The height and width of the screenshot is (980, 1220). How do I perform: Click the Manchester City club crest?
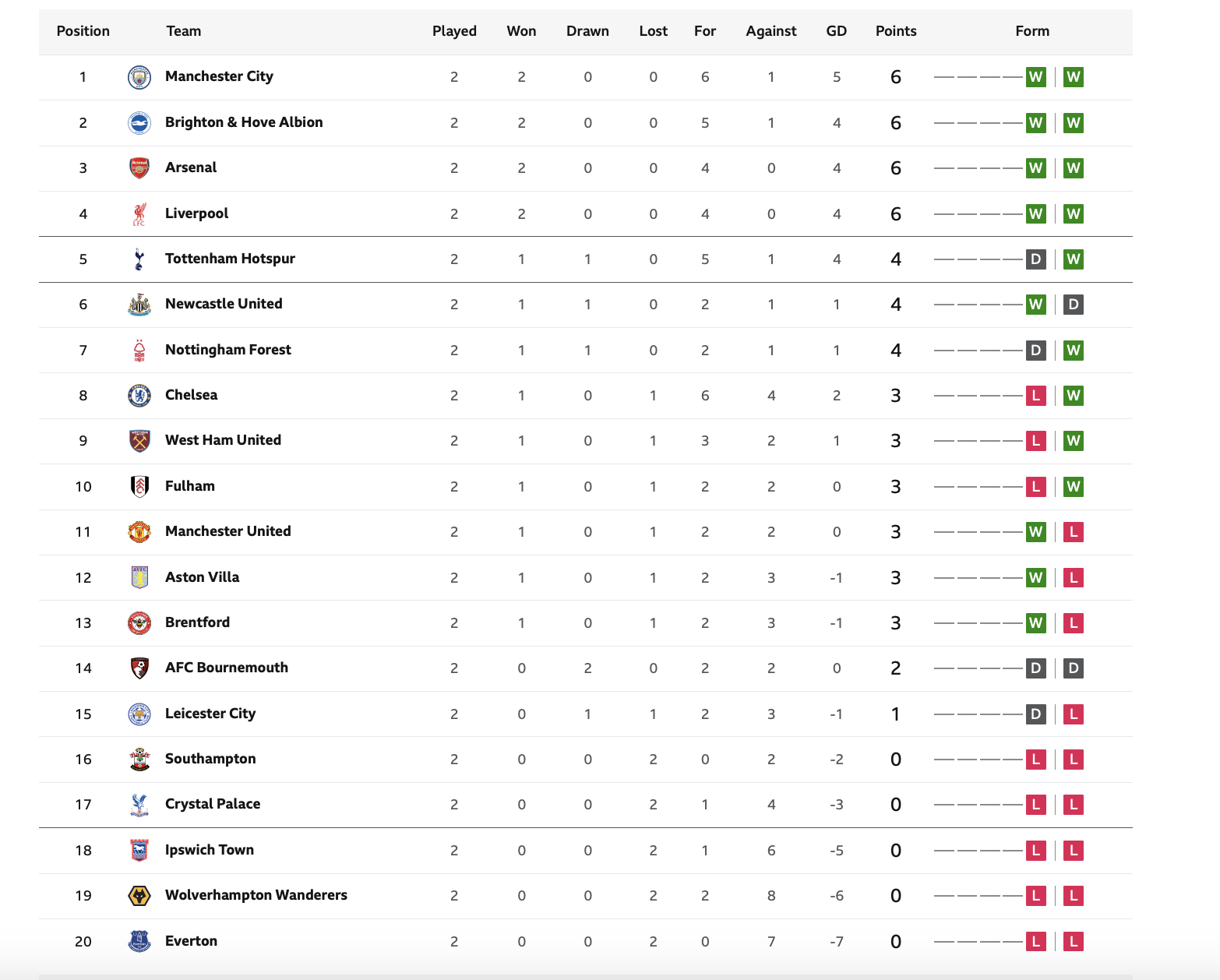pyautogui.click(x=139, y=77)
